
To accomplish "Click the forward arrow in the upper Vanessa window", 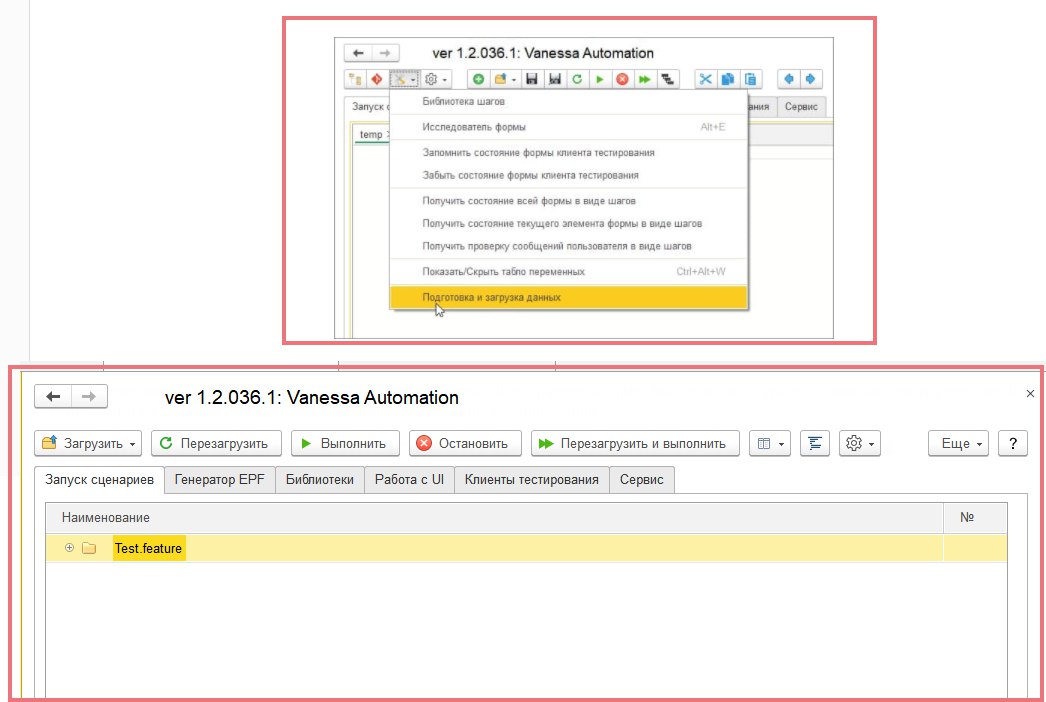I will point(385,53).
